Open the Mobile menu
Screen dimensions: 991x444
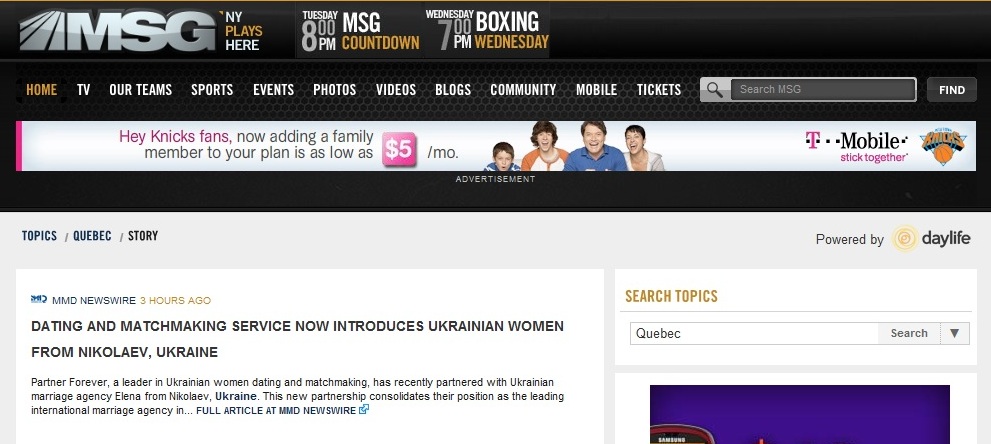pos(597,90)
